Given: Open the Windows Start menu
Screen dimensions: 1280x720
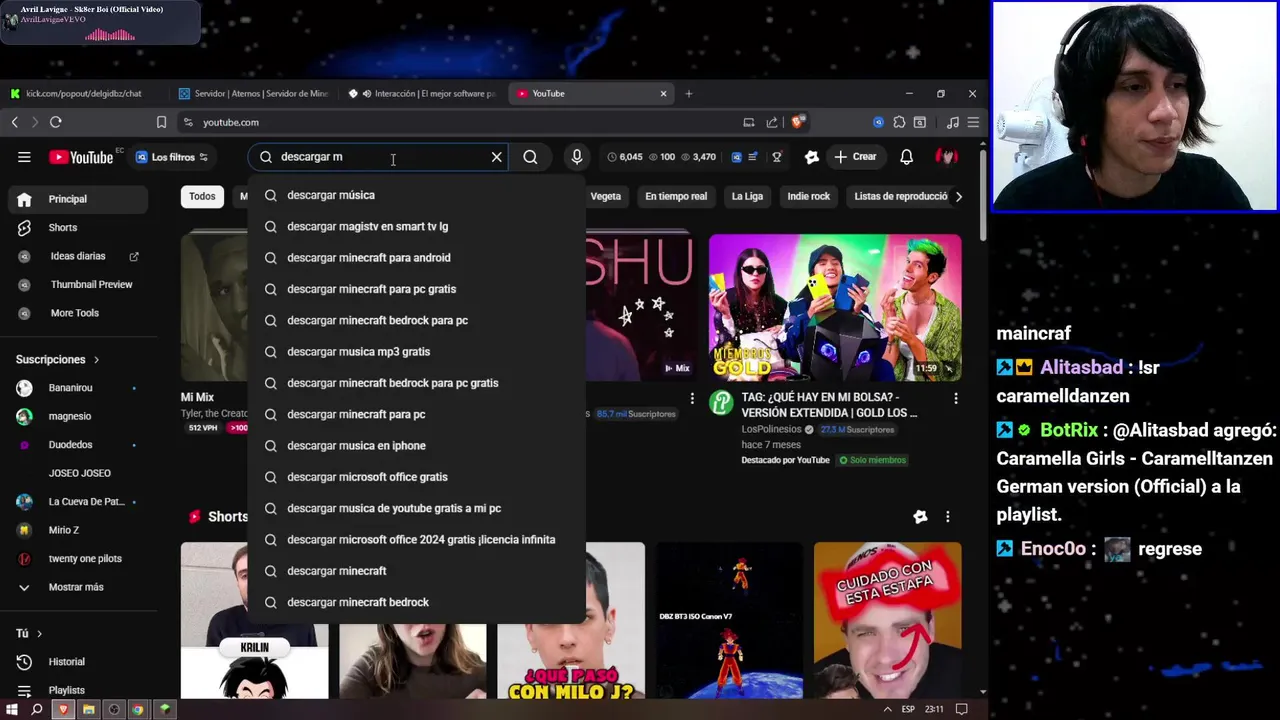Looking at the screenshot, I should 12,709.
